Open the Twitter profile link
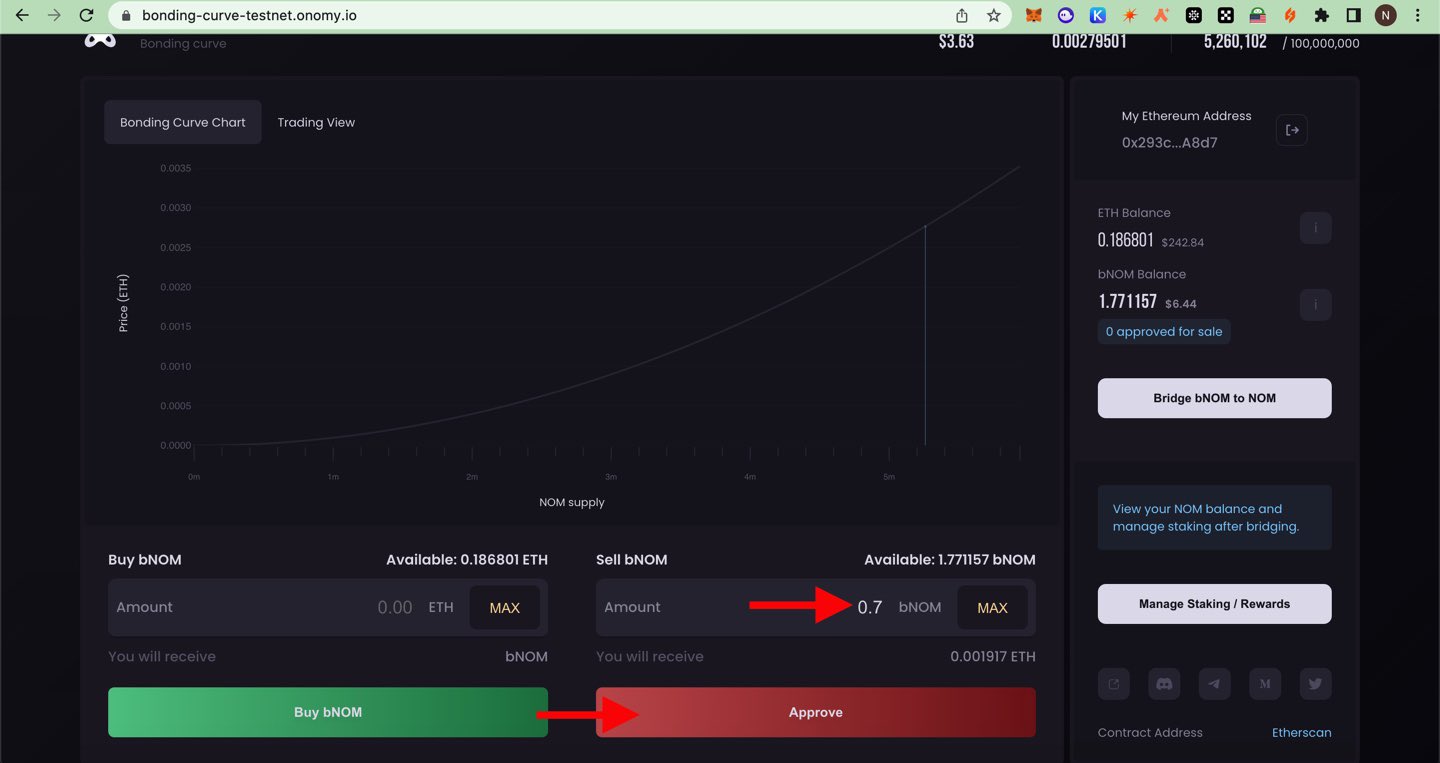 1315,684
